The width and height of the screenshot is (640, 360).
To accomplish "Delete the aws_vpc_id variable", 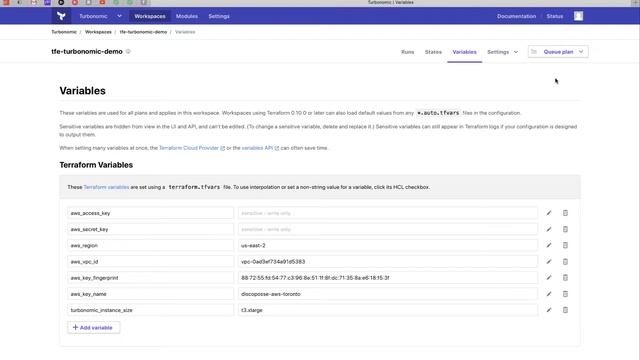I will 565,262.
